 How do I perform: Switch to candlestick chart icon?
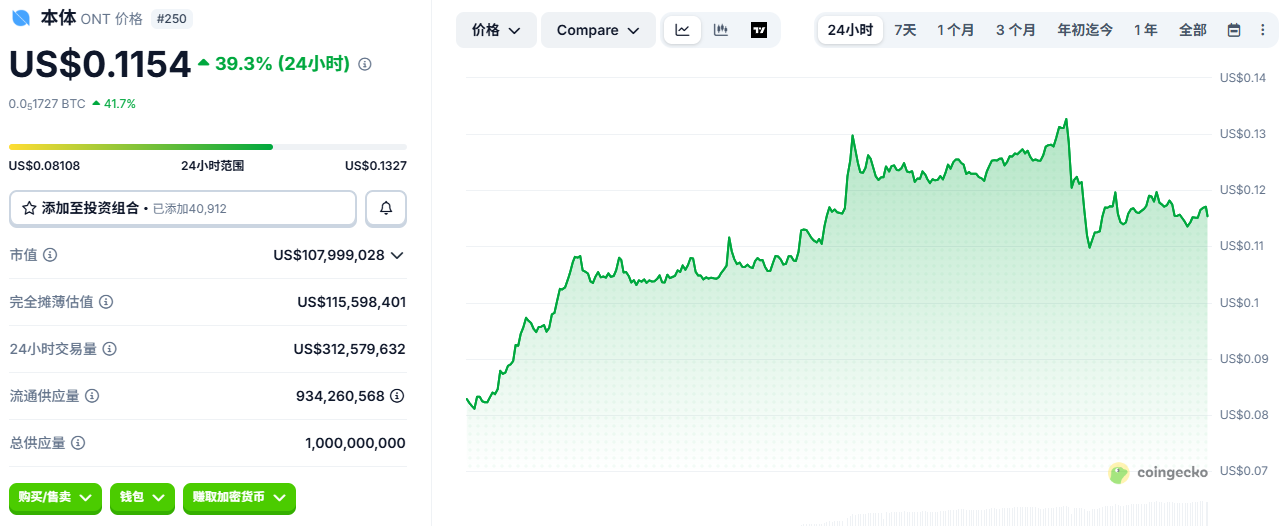tap(720, 30)
